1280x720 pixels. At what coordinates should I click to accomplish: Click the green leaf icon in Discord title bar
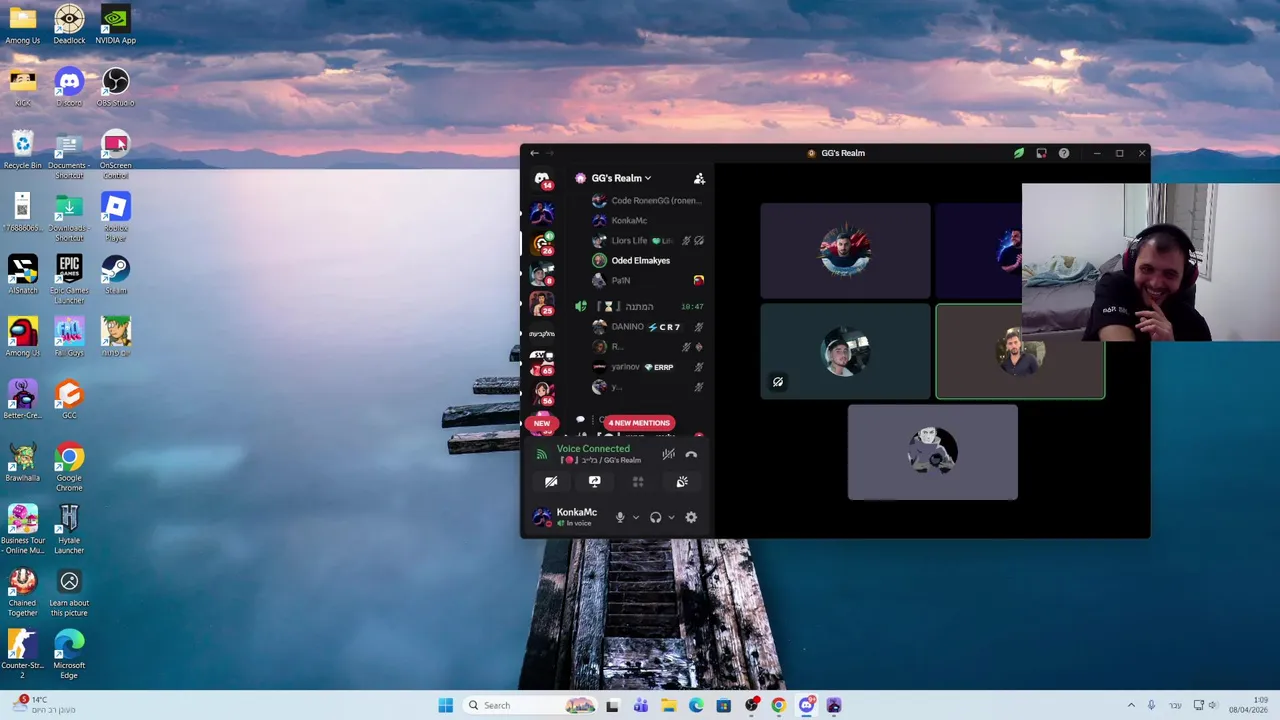click(x=1019, y=153)
